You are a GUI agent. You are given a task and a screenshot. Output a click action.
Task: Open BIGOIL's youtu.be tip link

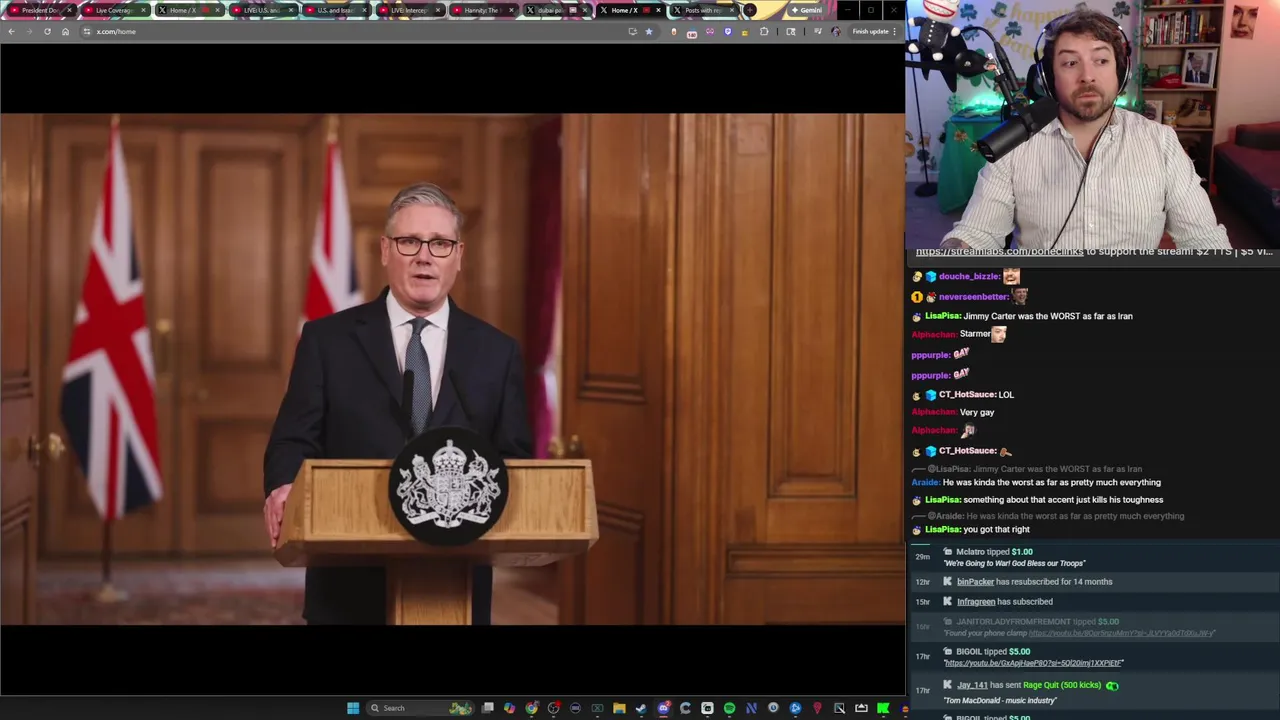tap(1034, 663)
